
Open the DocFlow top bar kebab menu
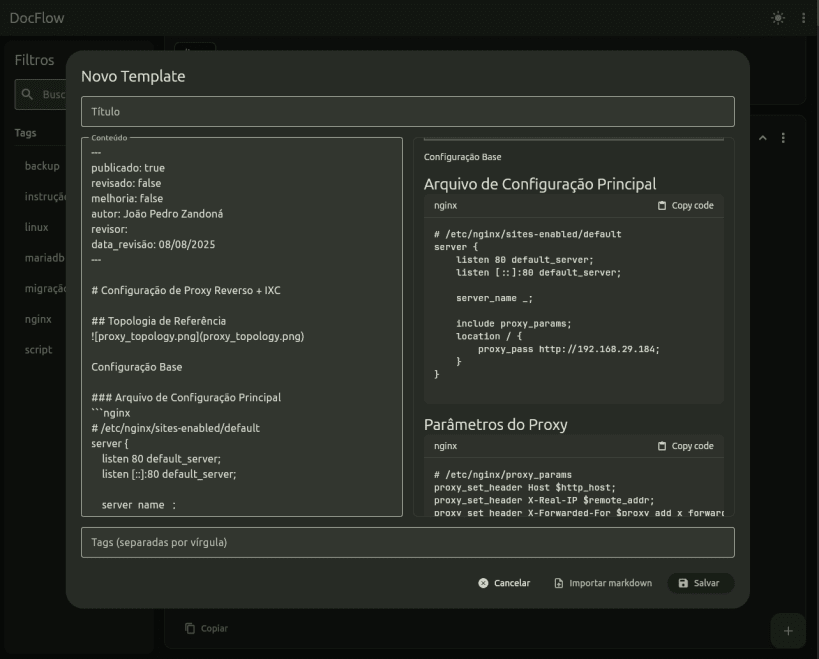coord(803,18)
